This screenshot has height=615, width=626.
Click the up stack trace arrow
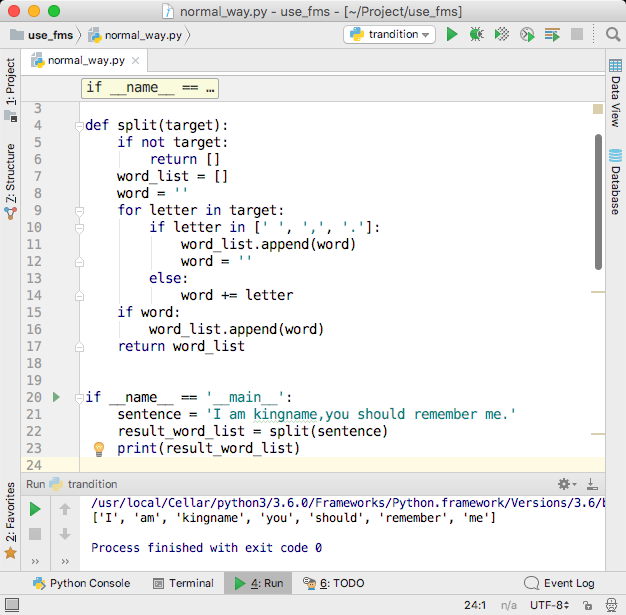point(65,509)
